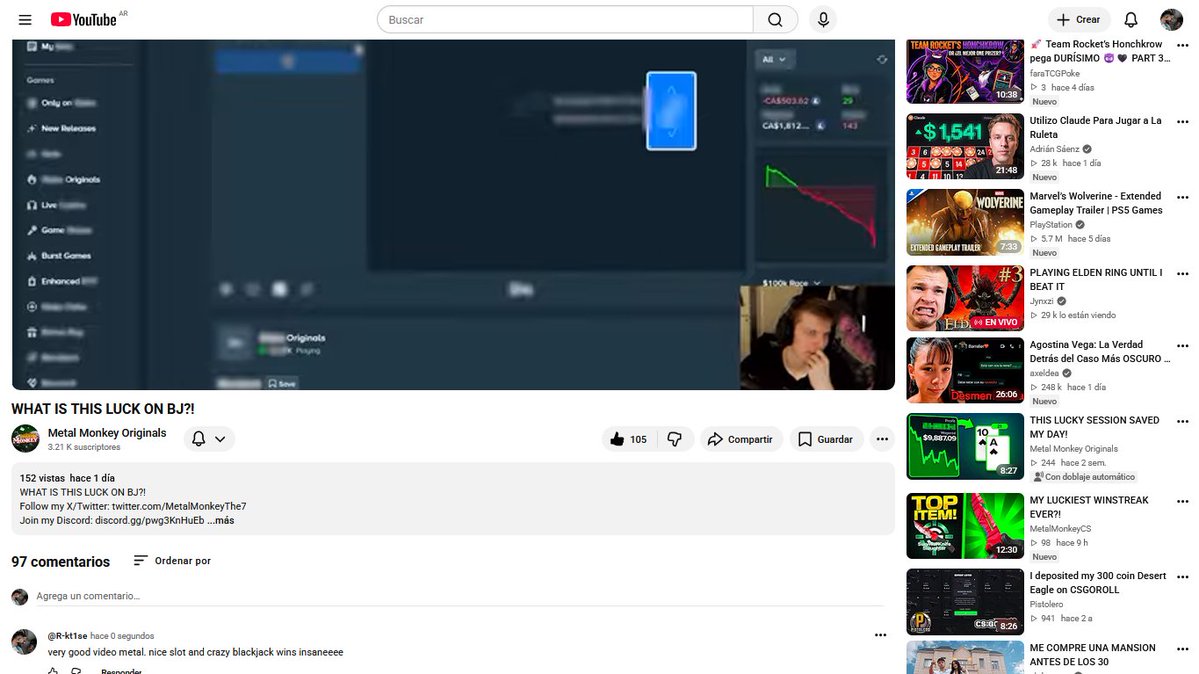Image resolution: width=1199 pixels, height=674 pixels.
Task: Open menu for MY LUCKIEST WINSTREAK video
Action: pyautogui.click(x=1183, y=502)
